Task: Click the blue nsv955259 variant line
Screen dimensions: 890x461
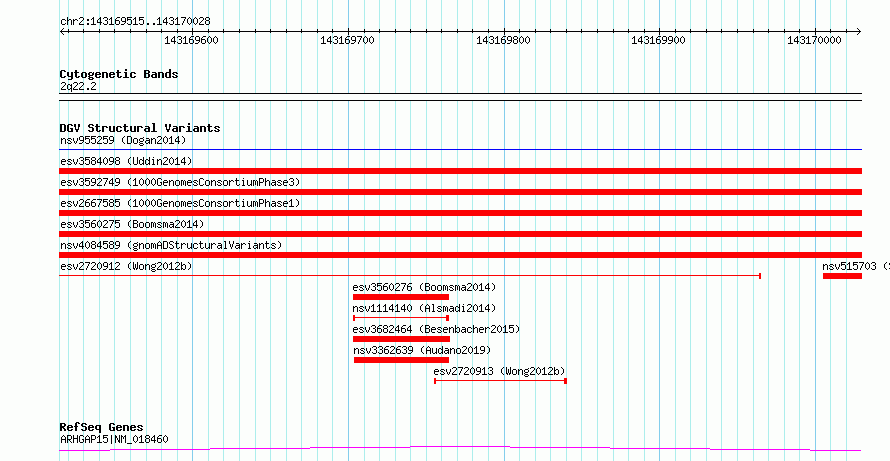Action: tap(460, 150)
